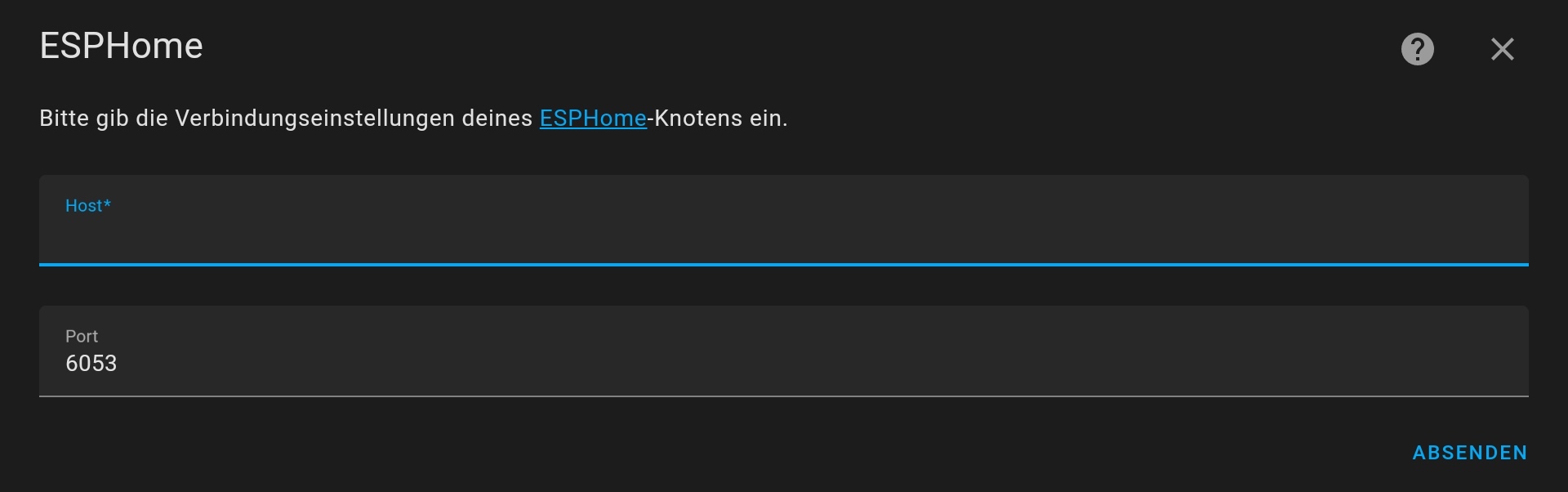Click the Host* field label

pyautogui.click(x=87, y=206)
